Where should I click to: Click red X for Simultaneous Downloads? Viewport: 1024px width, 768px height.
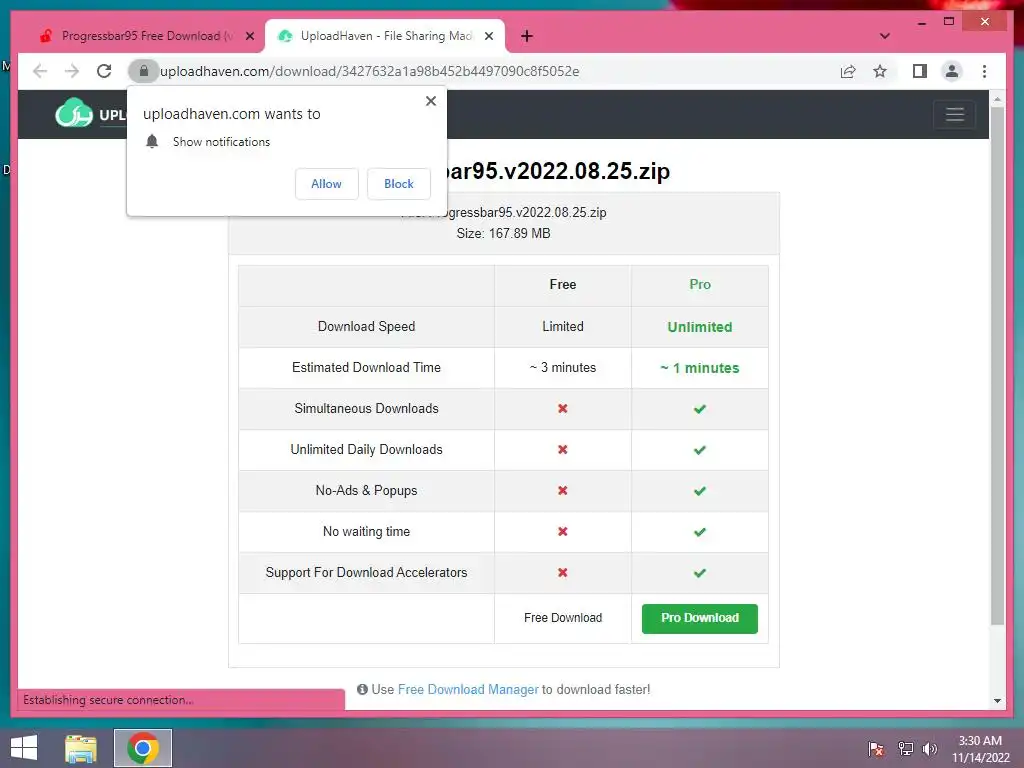(x=563, y=409)
